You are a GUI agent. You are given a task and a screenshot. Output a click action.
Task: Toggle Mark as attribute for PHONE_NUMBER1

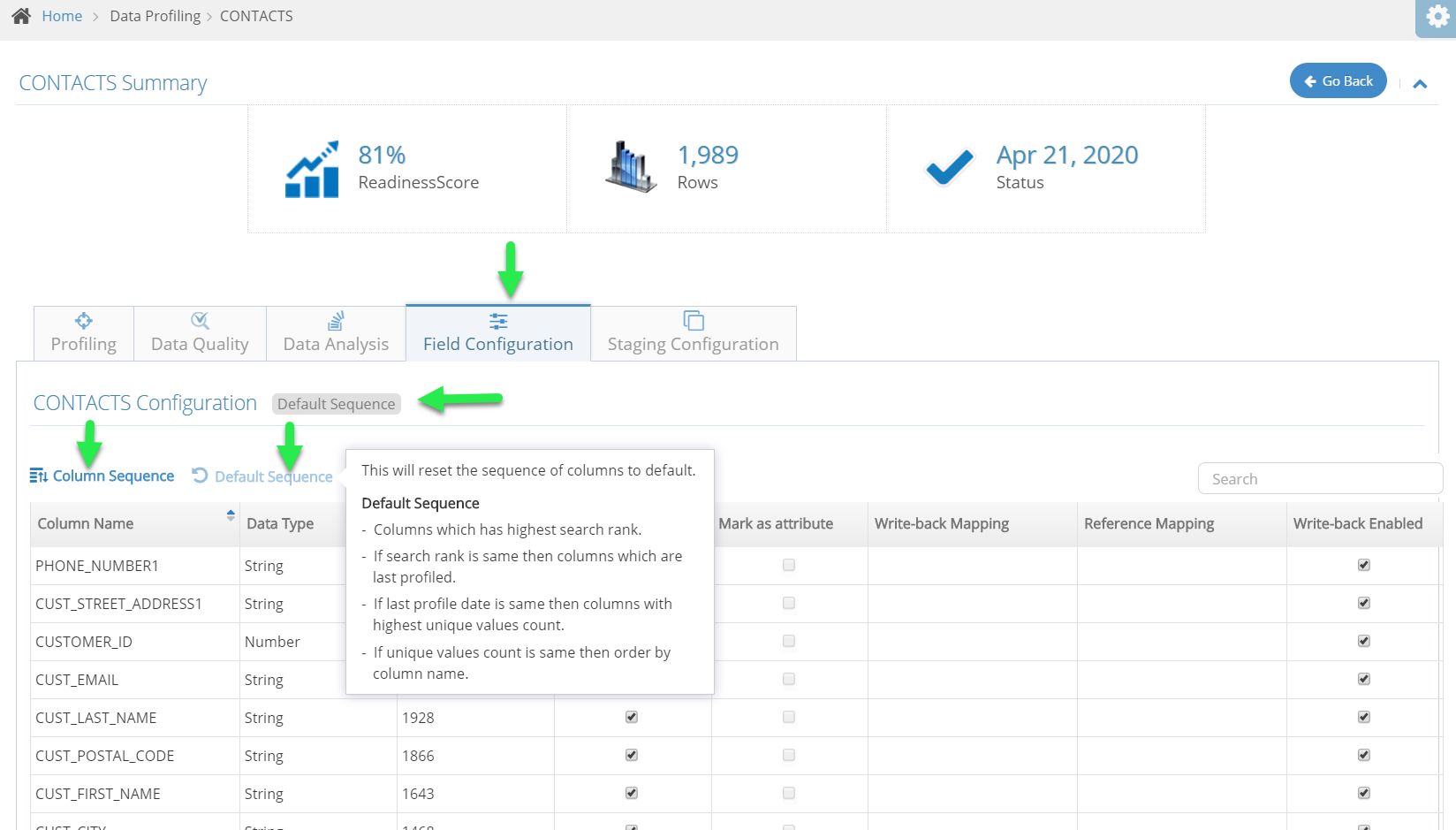point(789,565)
